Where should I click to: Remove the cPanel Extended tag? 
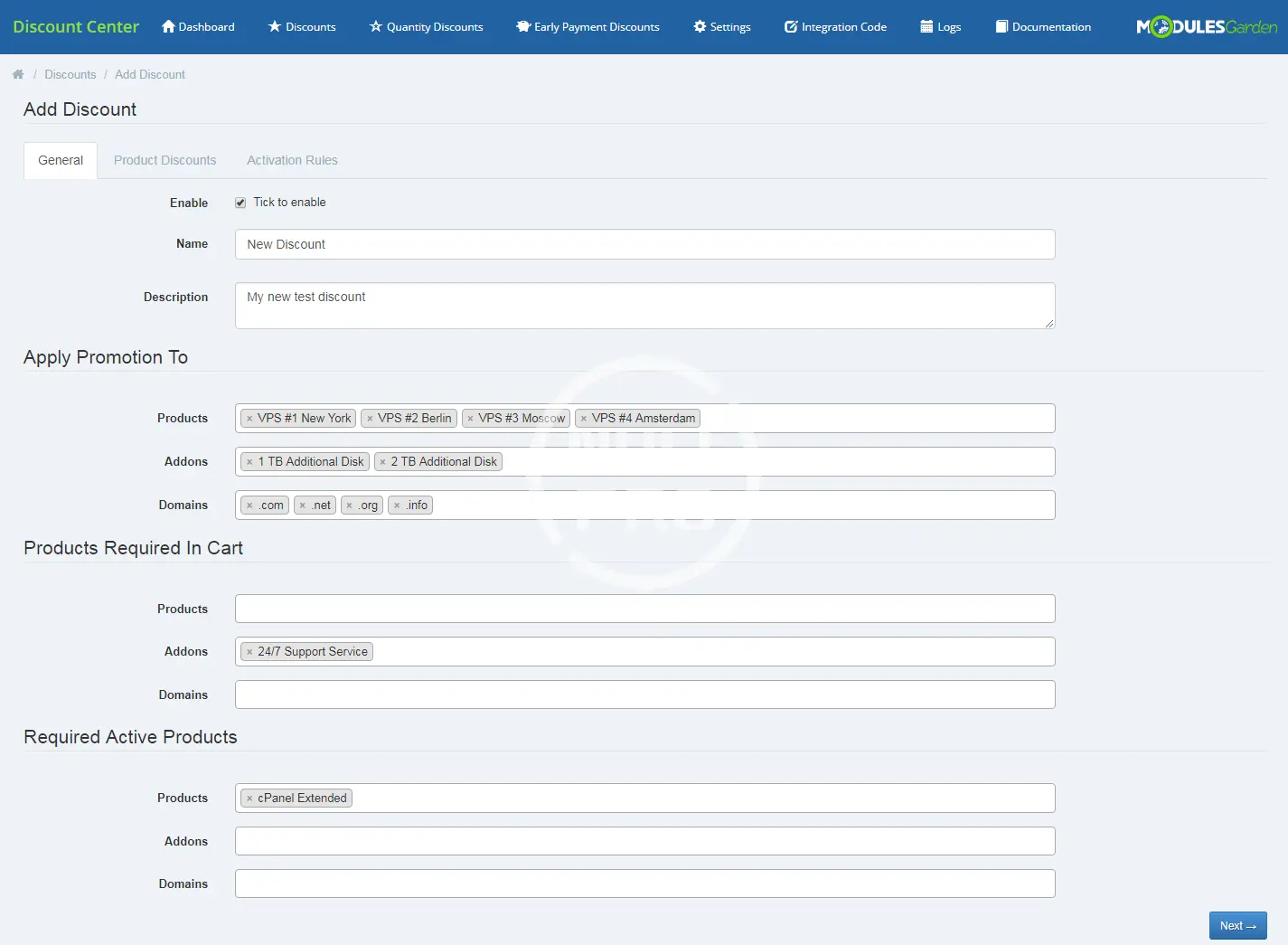click(249, 799)
